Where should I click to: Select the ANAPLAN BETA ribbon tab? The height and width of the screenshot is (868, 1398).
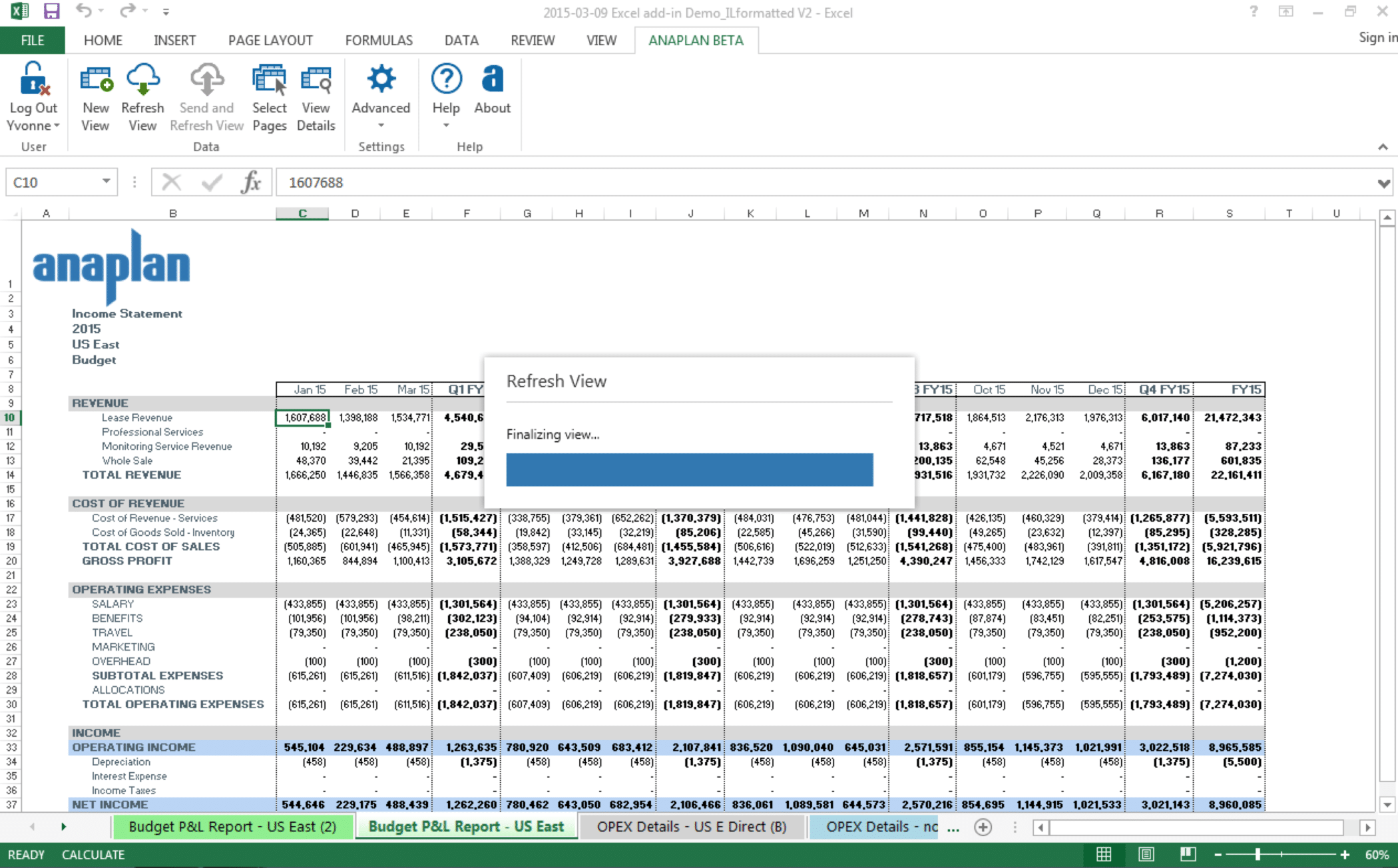pyautogui.click(x=696, y=40)
